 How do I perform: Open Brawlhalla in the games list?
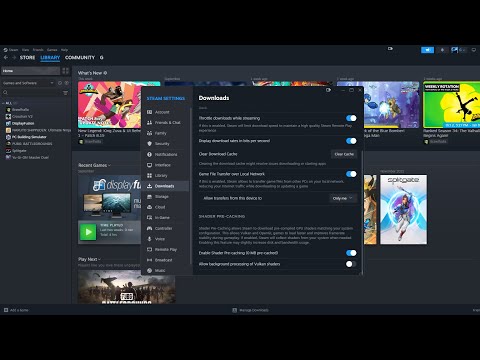[21, 110]
